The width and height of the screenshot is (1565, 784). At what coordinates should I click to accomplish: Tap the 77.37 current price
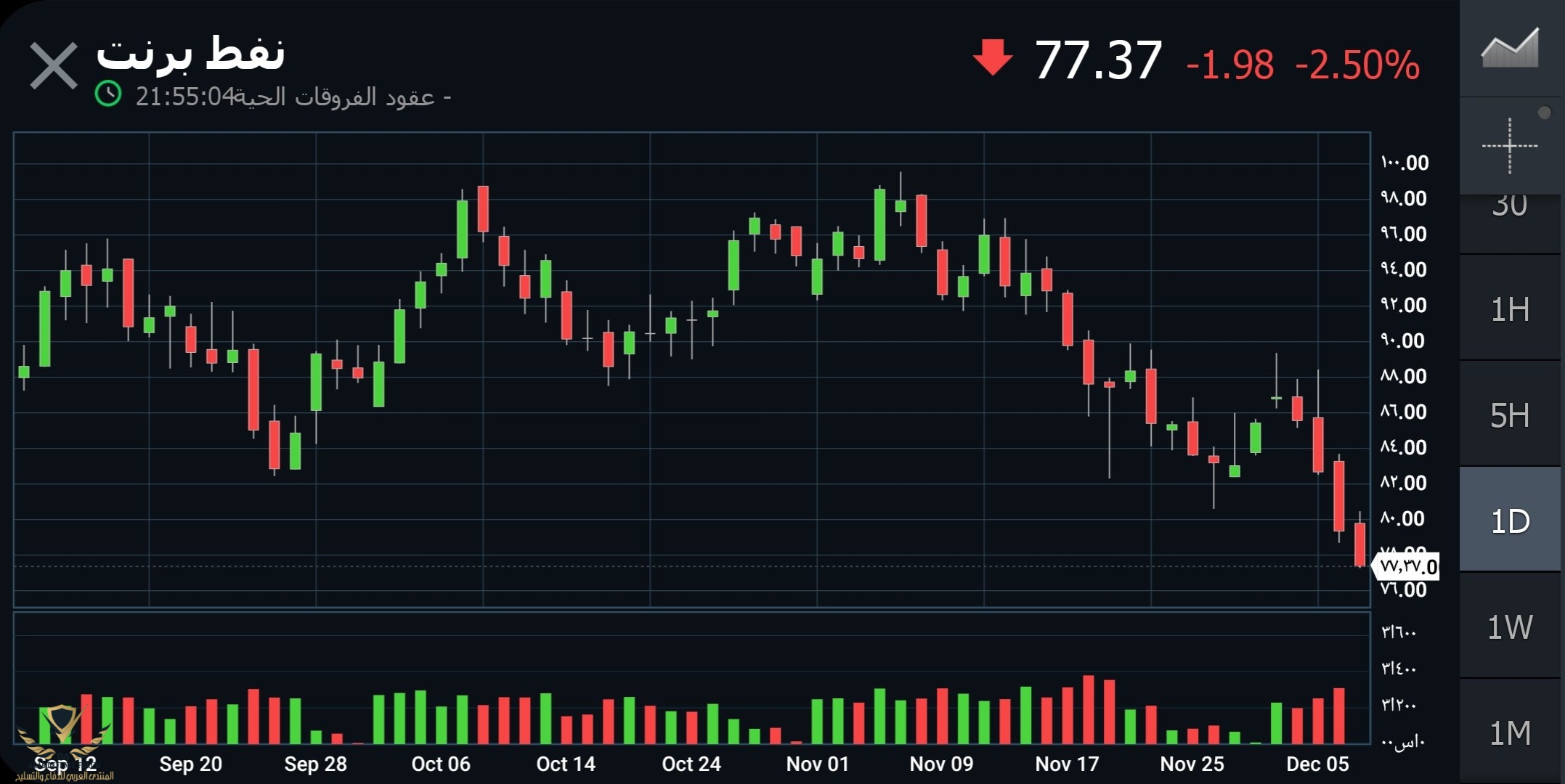point(1098,60)
